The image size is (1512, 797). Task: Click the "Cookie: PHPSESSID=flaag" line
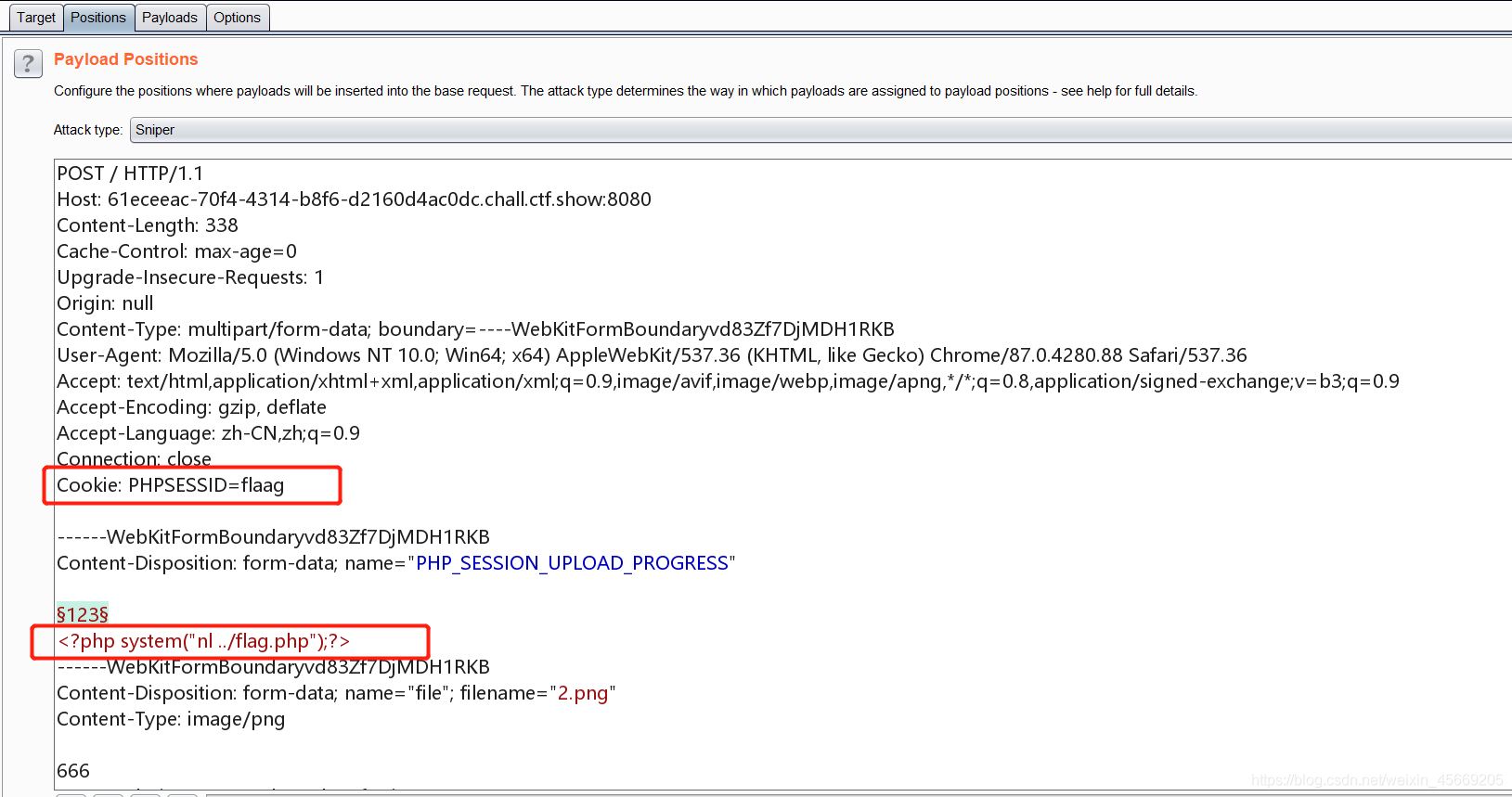point(171,485)
